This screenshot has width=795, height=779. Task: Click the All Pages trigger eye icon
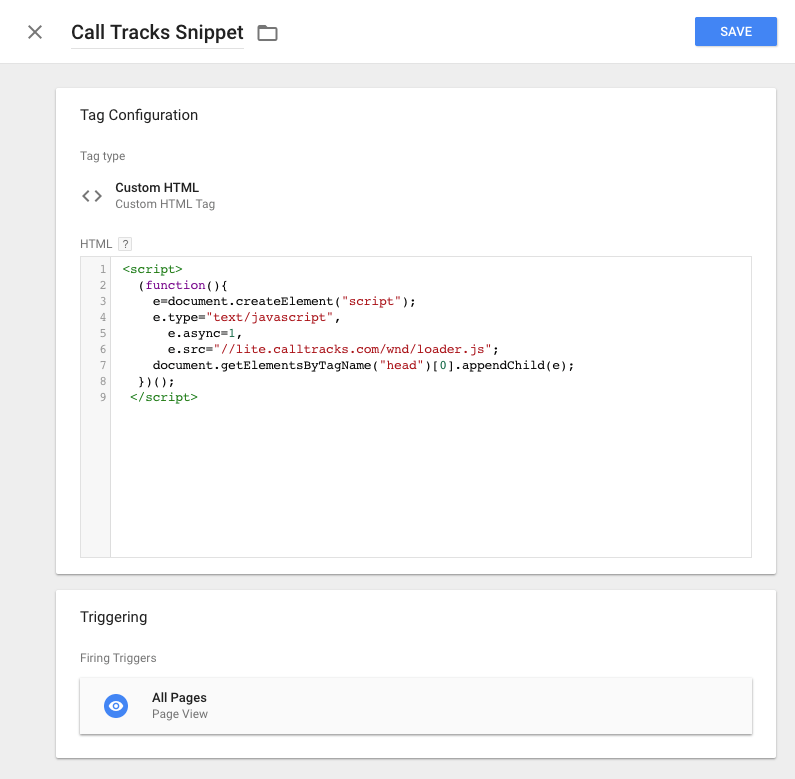tap(116, 706)
